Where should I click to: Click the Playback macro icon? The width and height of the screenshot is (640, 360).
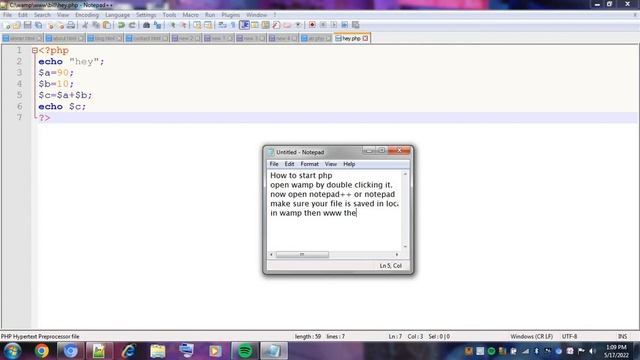click(334, 25)
